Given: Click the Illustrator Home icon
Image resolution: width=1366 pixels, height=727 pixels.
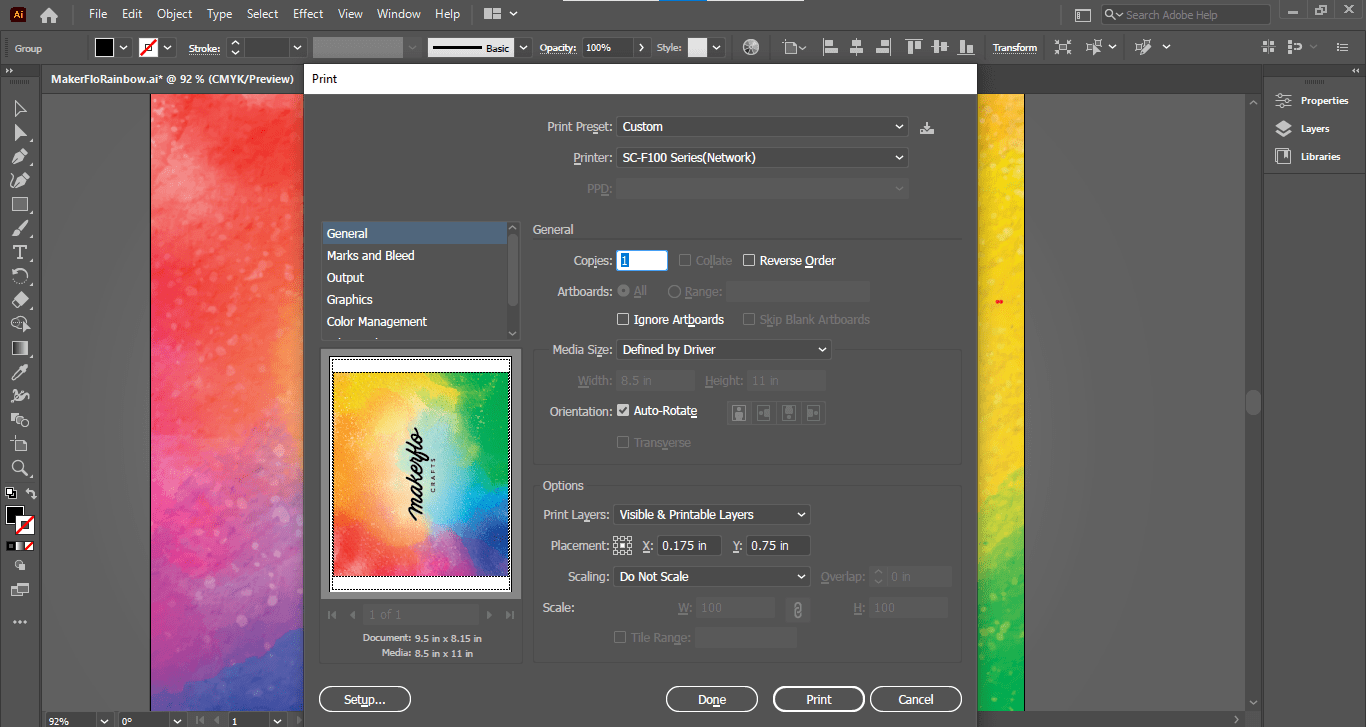Looking at the screenshot, I should (x=48, y=15).
